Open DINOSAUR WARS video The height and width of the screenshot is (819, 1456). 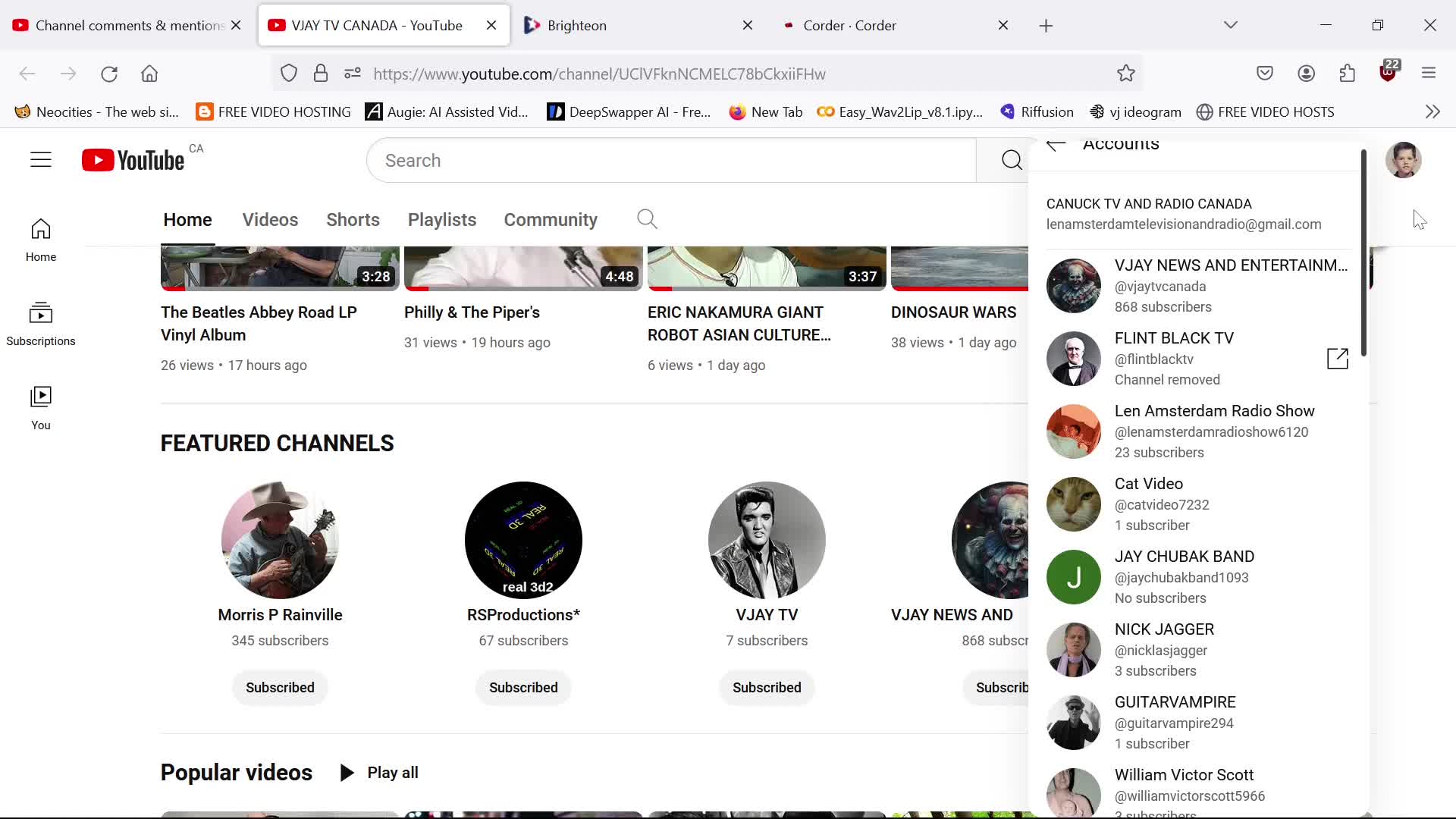tap(953, 312)
